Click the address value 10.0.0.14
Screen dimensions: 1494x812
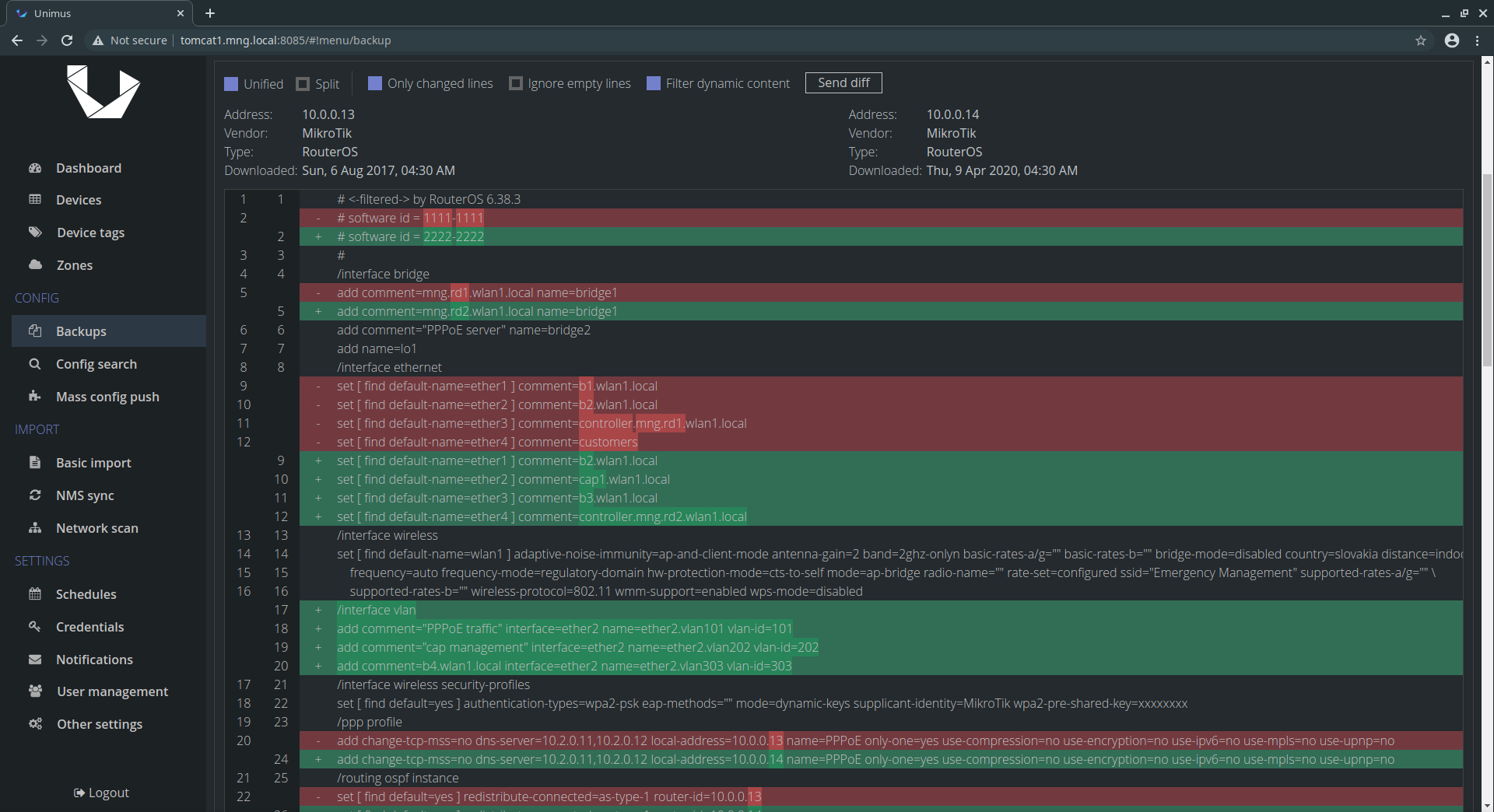[952, 114]
